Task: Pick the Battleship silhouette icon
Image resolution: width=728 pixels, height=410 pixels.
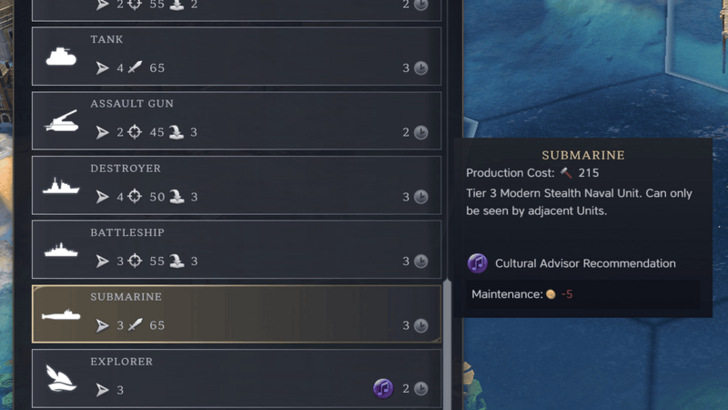Action: [61, 250]
